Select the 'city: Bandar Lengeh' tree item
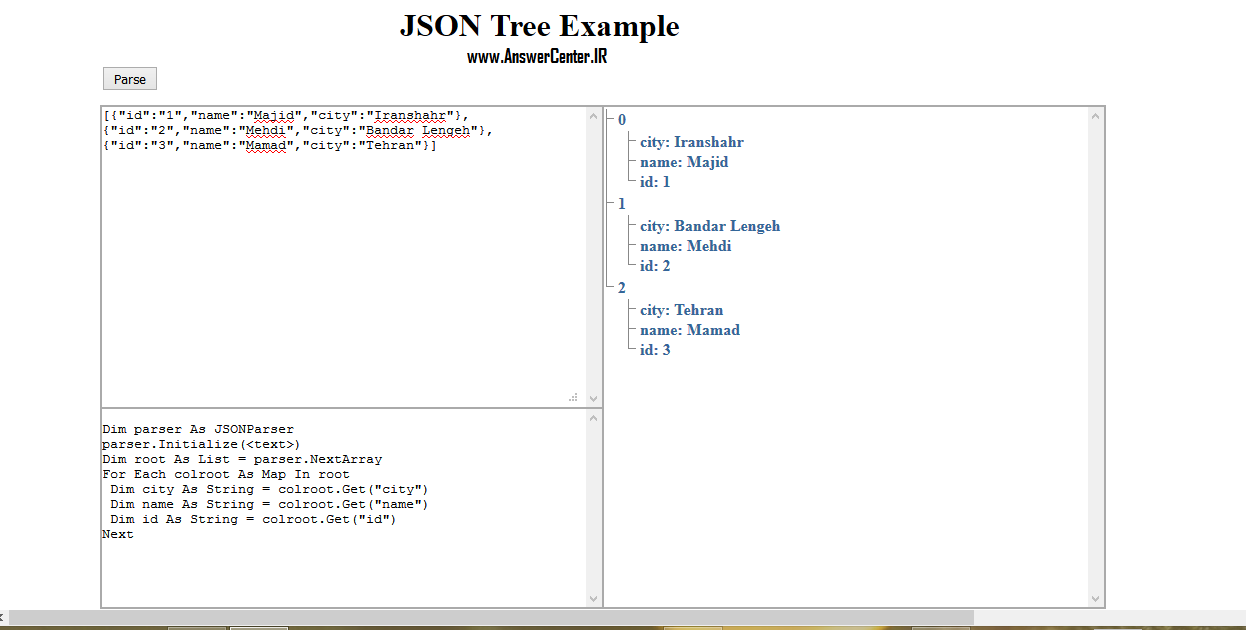Image resolution: width=1246 pixels, height=630 pixels. (710, 226)
